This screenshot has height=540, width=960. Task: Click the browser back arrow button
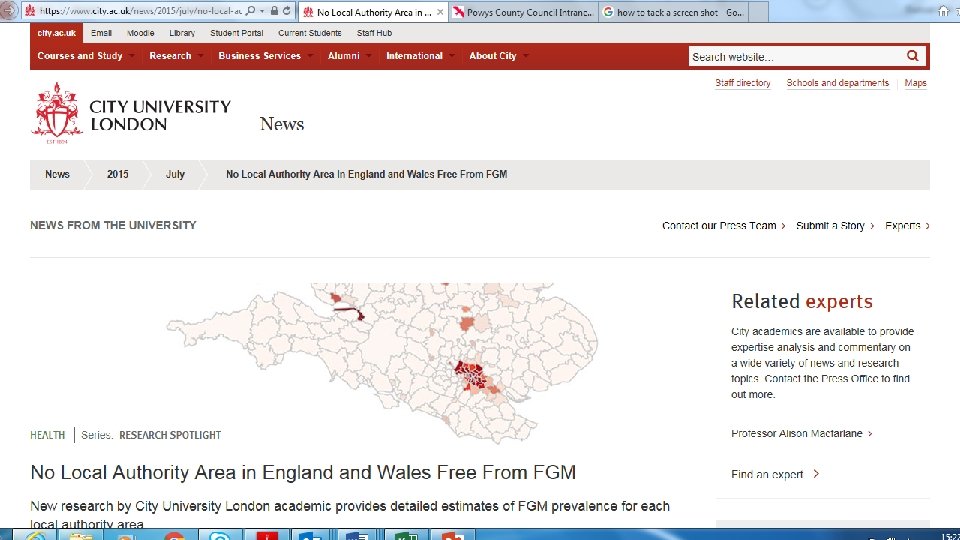coord(8,10)
